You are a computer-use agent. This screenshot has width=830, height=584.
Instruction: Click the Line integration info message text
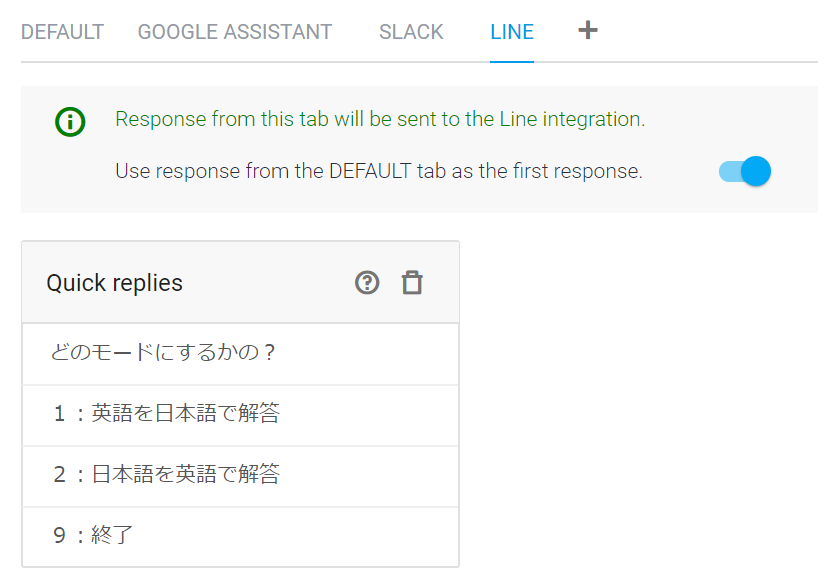click(380, 119)
